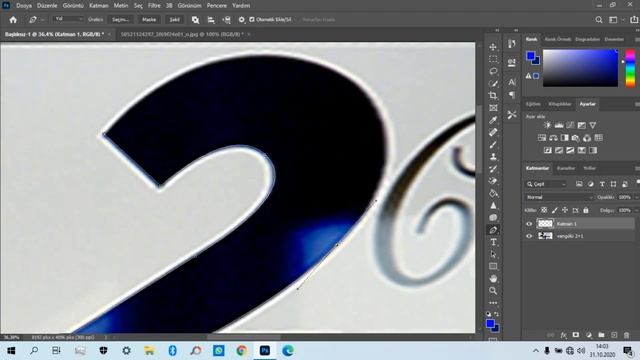Click the foreground color swatch in Color panel
Screen dimensions: 640x360
coord(530,56)
